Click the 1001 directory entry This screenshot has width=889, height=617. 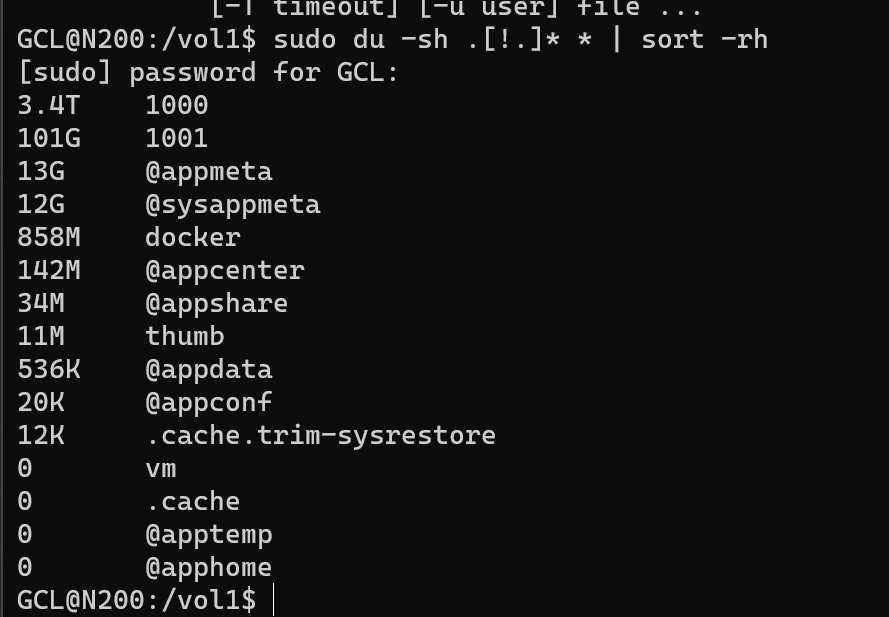pos(176,139)
